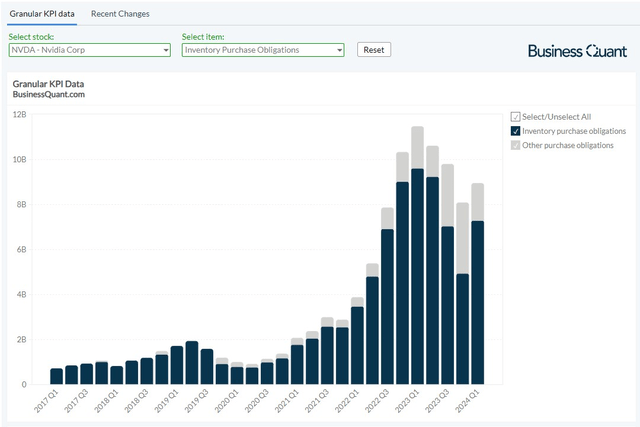Click the 12B y-axis label
Screen dimensions: 640x427
click(x=19, y=114)
